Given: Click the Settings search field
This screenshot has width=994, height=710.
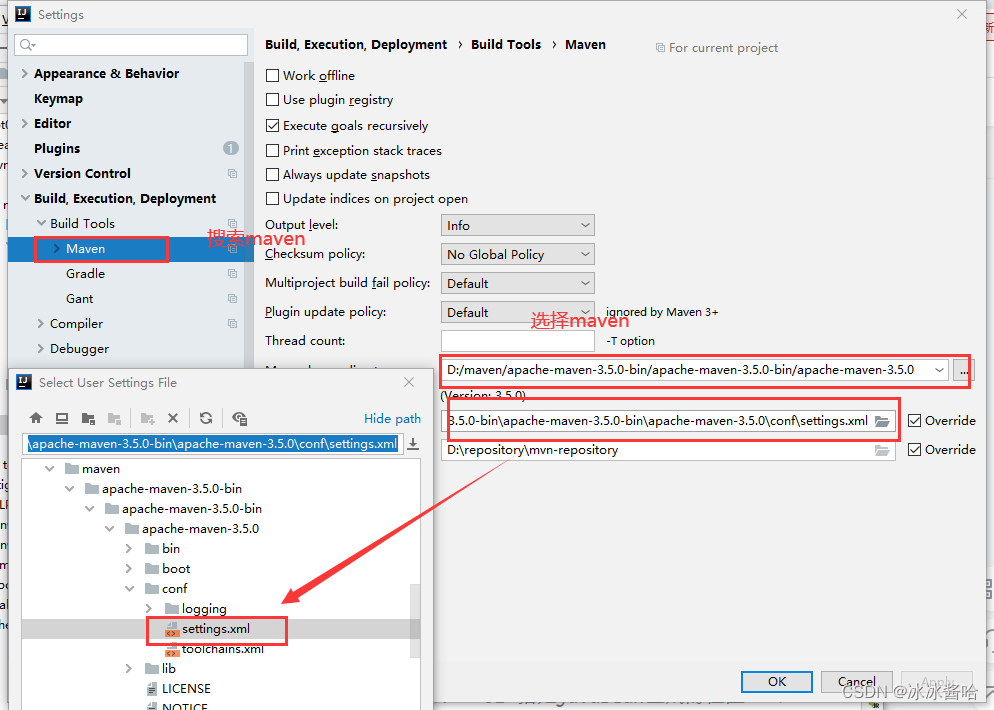Looking at the screenshot, I should point(131,44).
